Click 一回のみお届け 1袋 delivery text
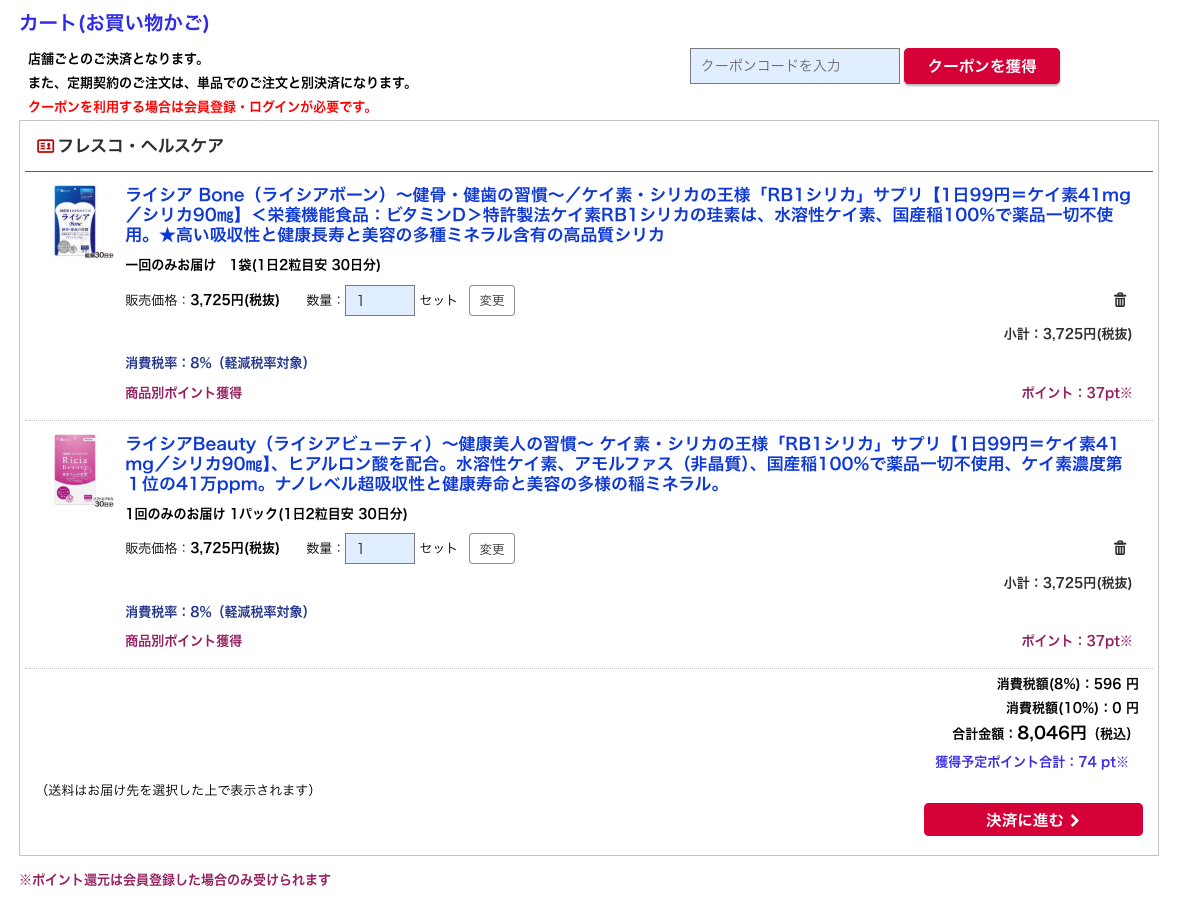Viewport: 1183px width, 905px height. point(253,265)
